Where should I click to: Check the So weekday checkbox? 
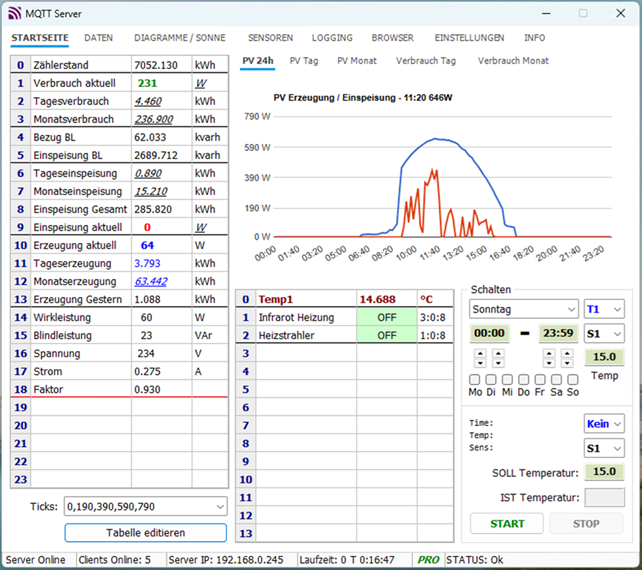pos(572,380)
